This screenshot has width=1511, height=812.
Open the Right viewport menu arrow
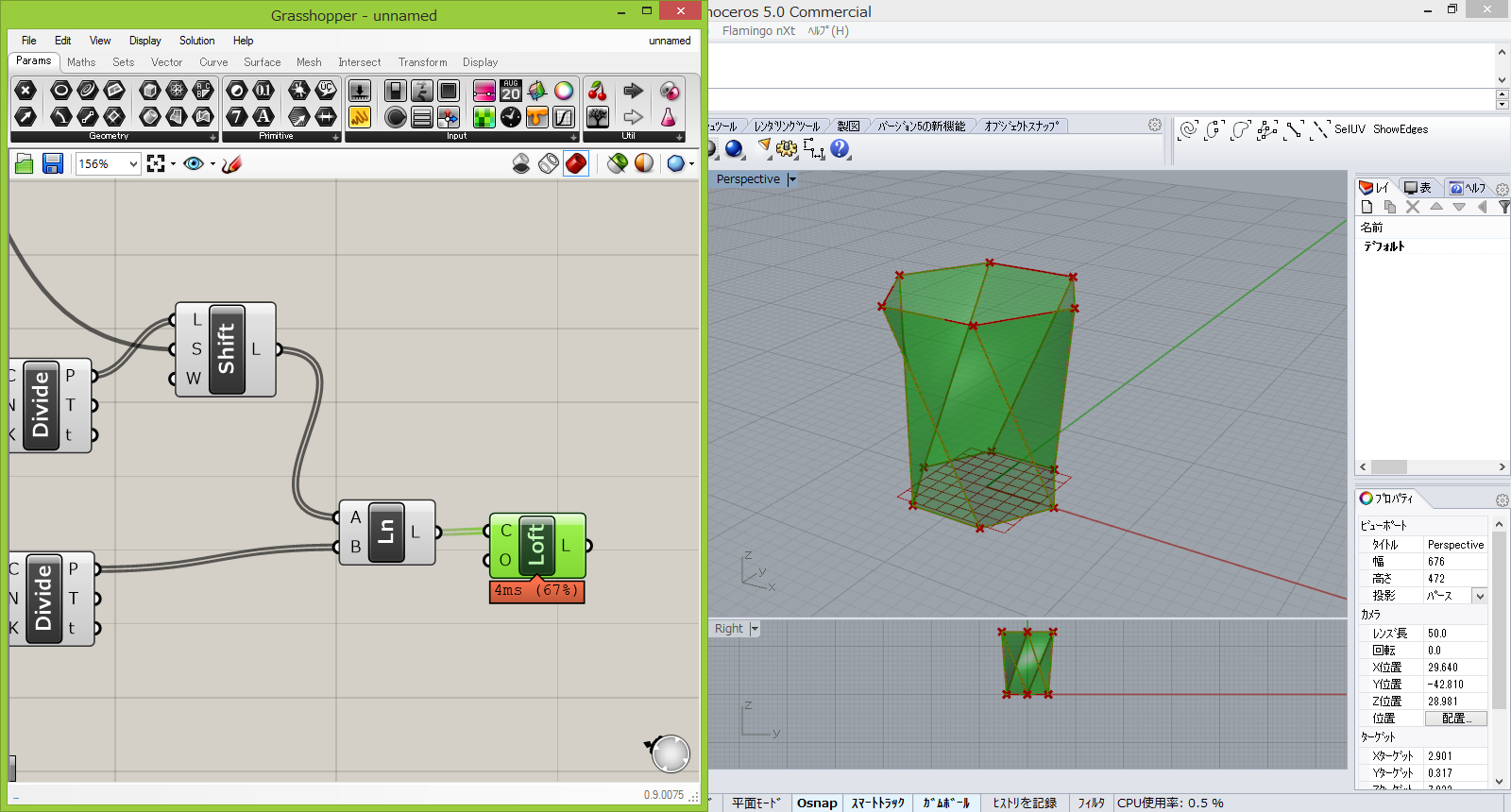[x=754, y=629]
